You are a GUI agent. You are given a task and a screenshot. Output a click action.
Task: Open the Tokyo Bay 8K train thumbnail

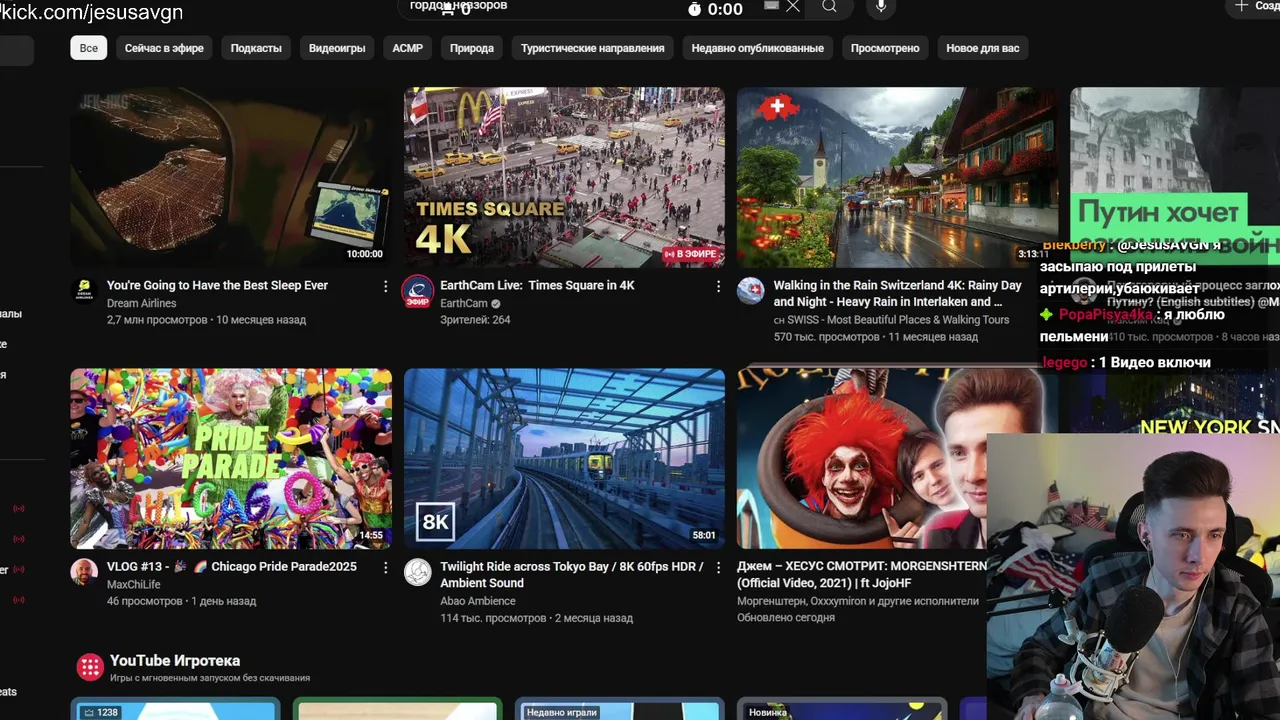pos(564,458)
